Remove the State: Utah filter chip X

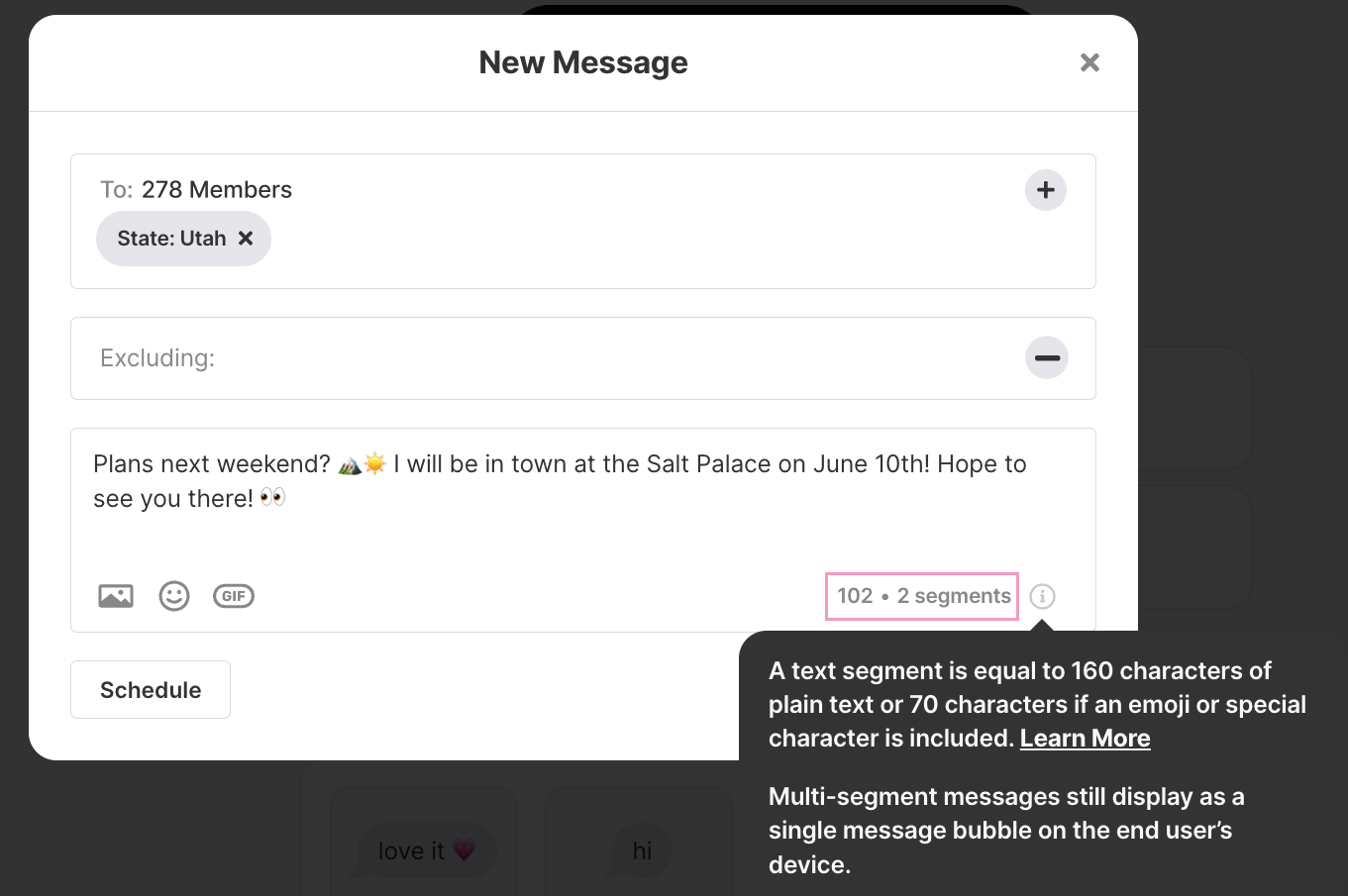pyautogui.click(x=246, y=239)
